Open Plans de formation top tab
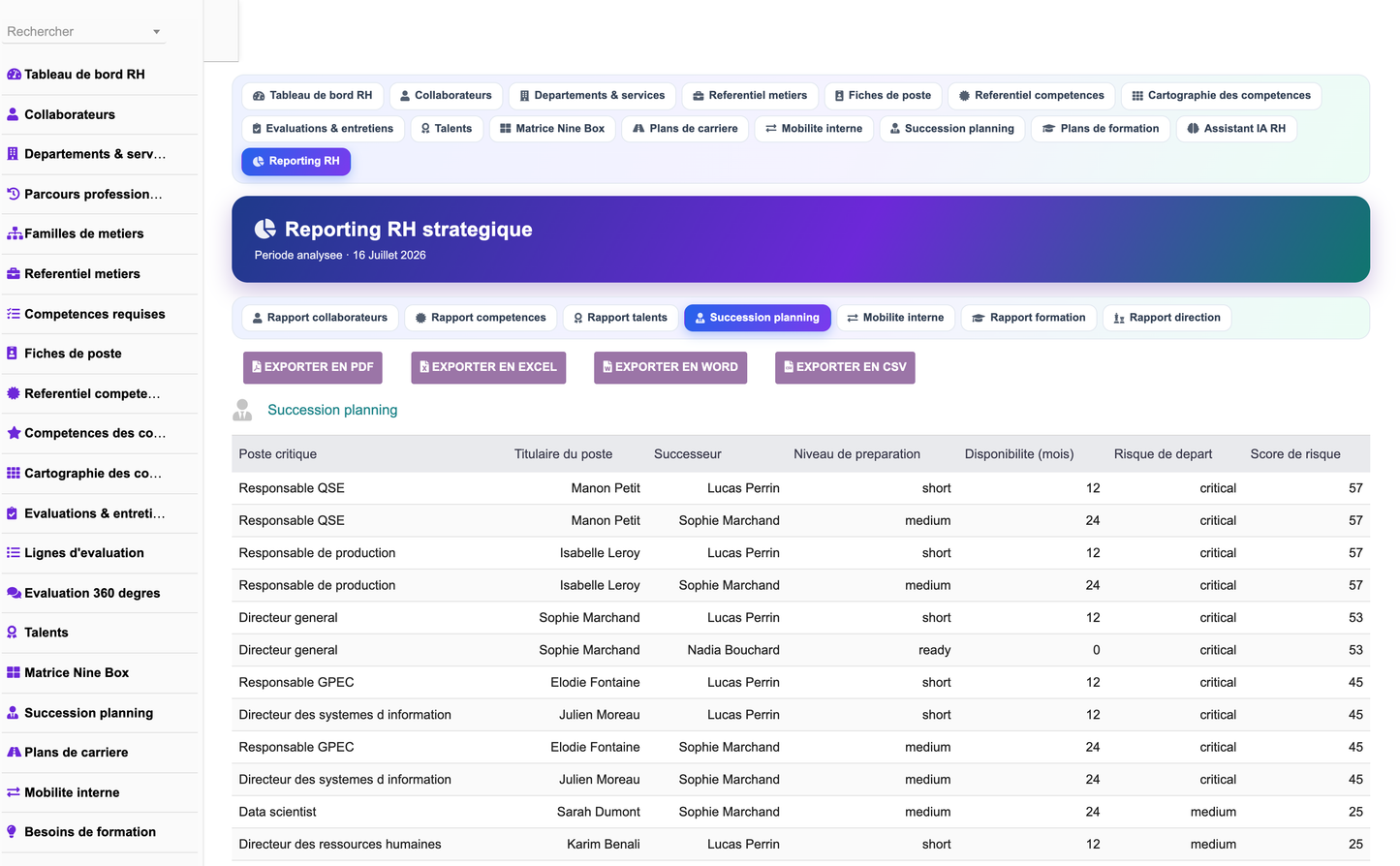Screen dimensions: 1400x866 click(1101, 129)
